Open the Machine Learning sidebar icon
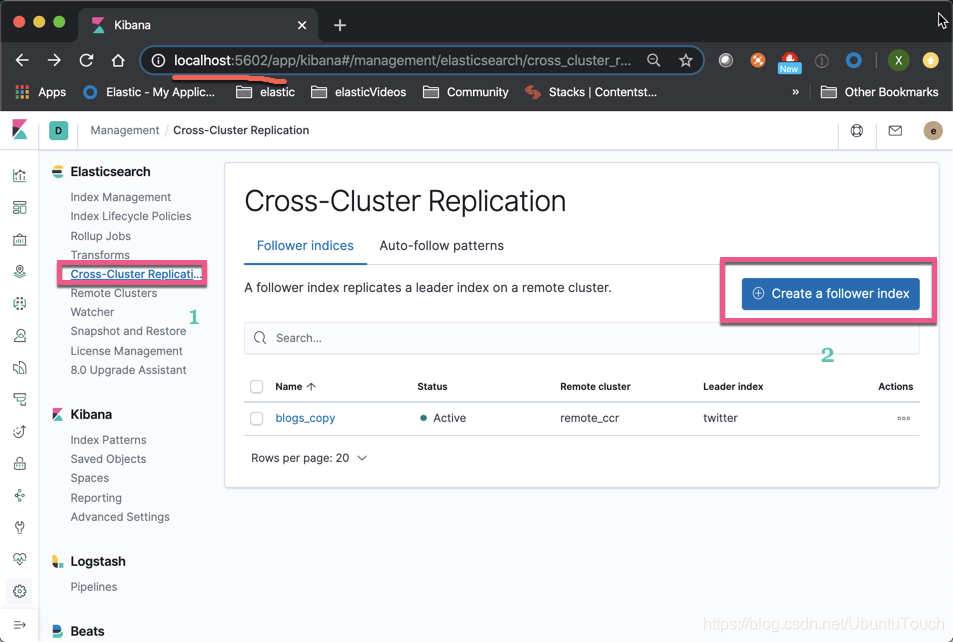This screenshot has height=642, width=953. [18, 303]
